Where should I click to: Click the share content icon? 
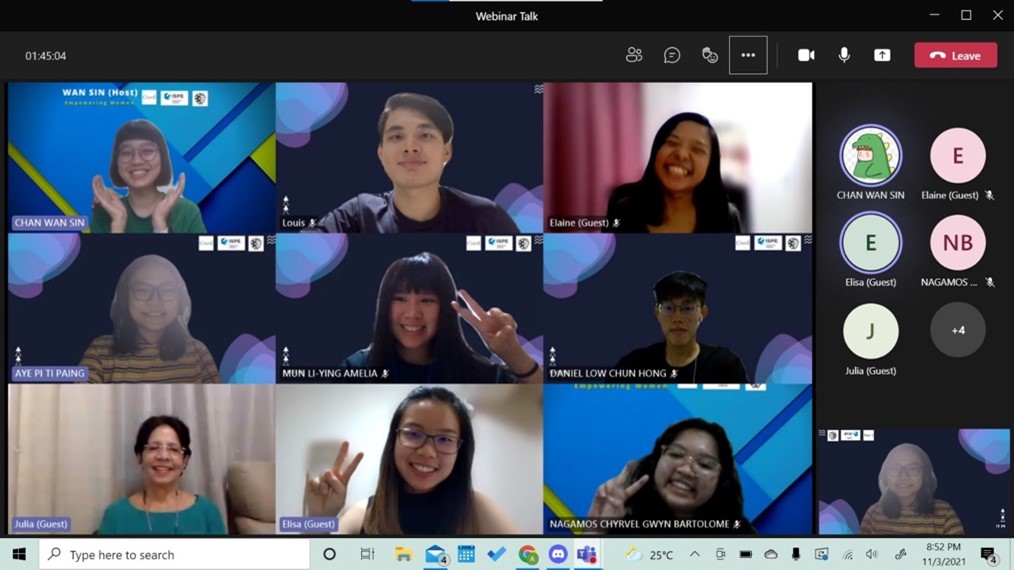coord(882,56)
